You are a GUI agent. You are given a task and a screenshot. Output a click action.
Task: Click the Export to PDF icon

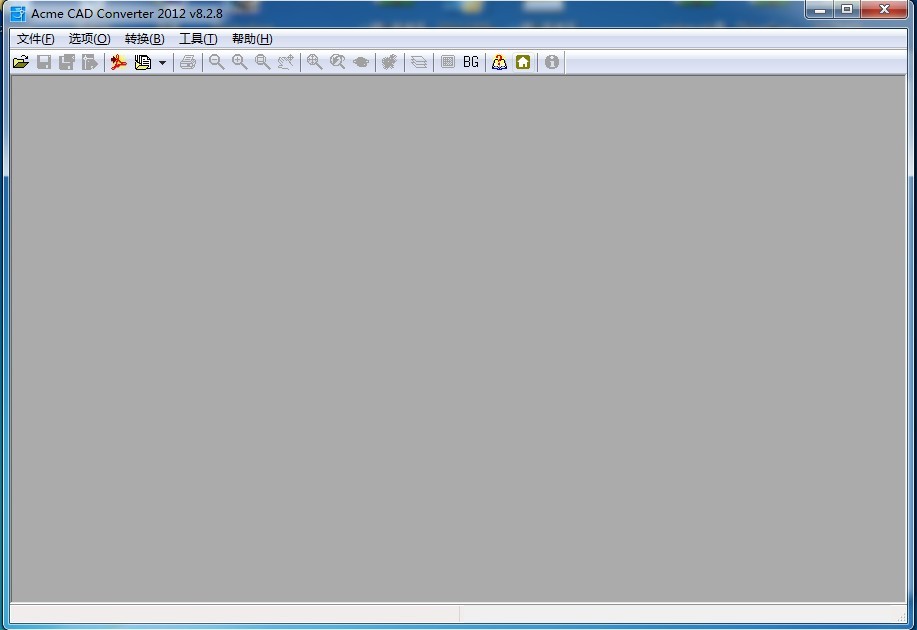119,62
